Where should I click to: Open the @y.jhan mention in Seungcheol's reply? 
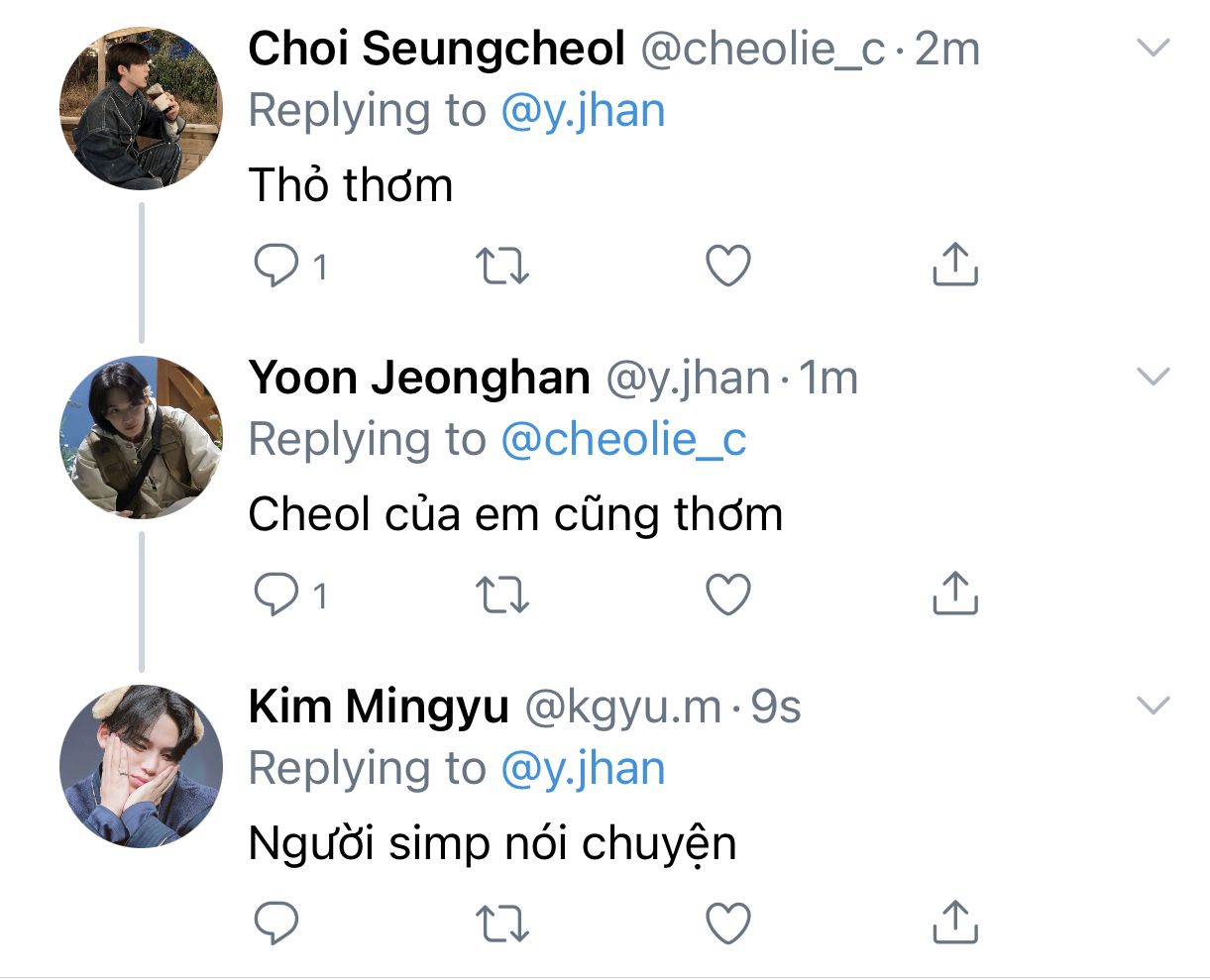coord(583,111)
